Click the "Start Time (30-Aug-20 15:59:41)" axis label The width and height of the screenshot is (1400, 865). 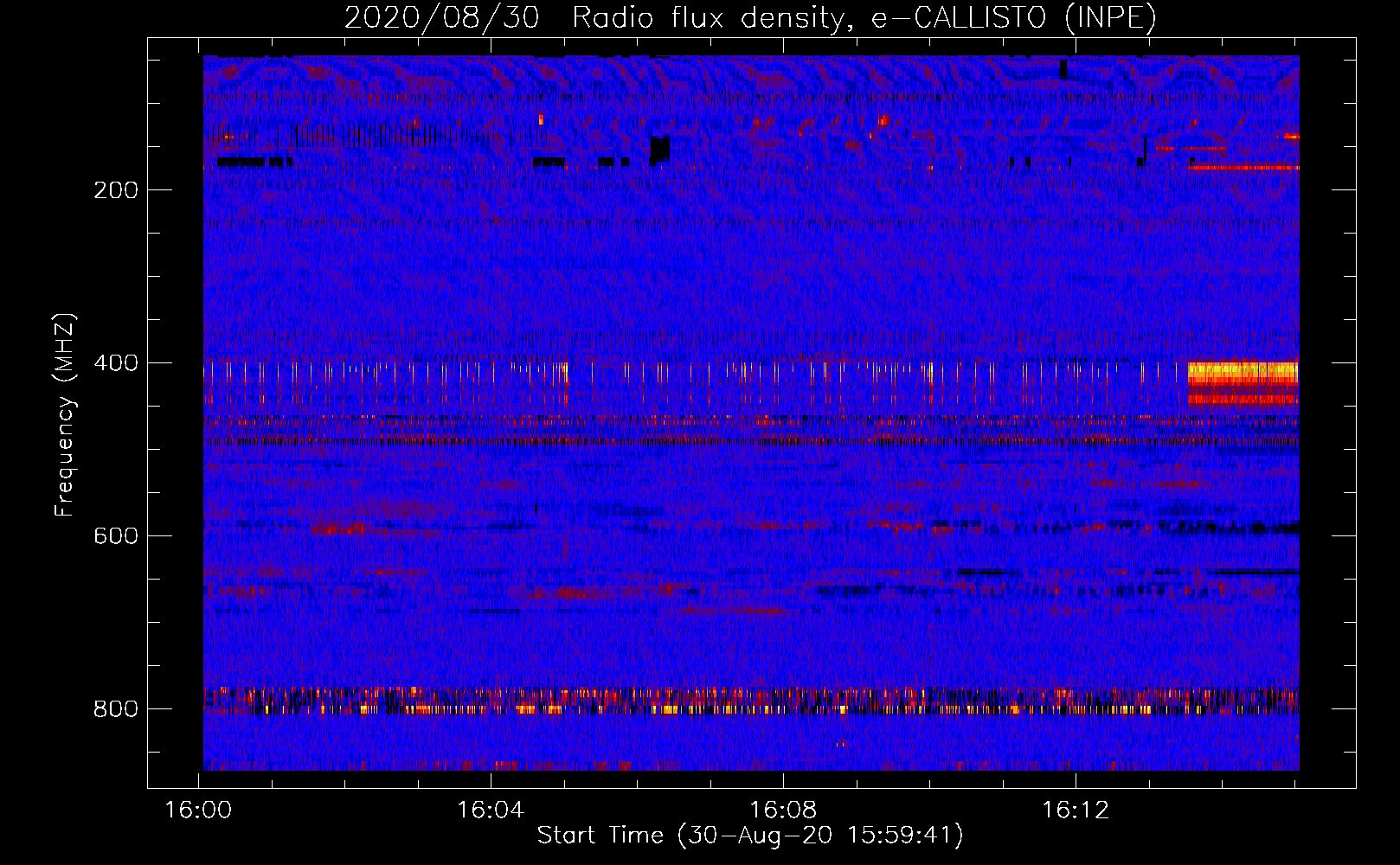tap(750, 836)
